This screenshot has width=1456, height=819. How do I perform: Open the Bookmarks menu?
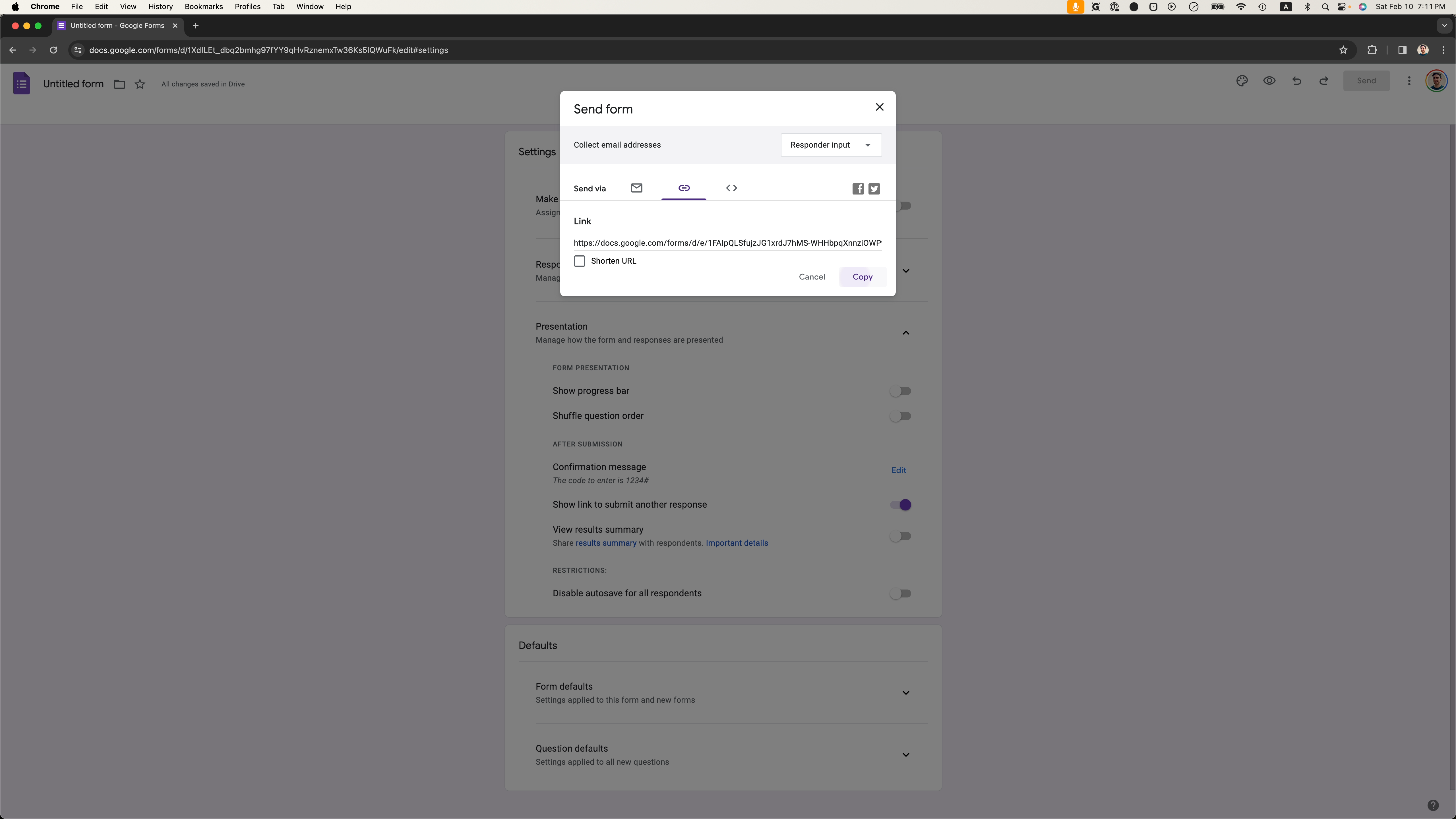click(204, 7)
